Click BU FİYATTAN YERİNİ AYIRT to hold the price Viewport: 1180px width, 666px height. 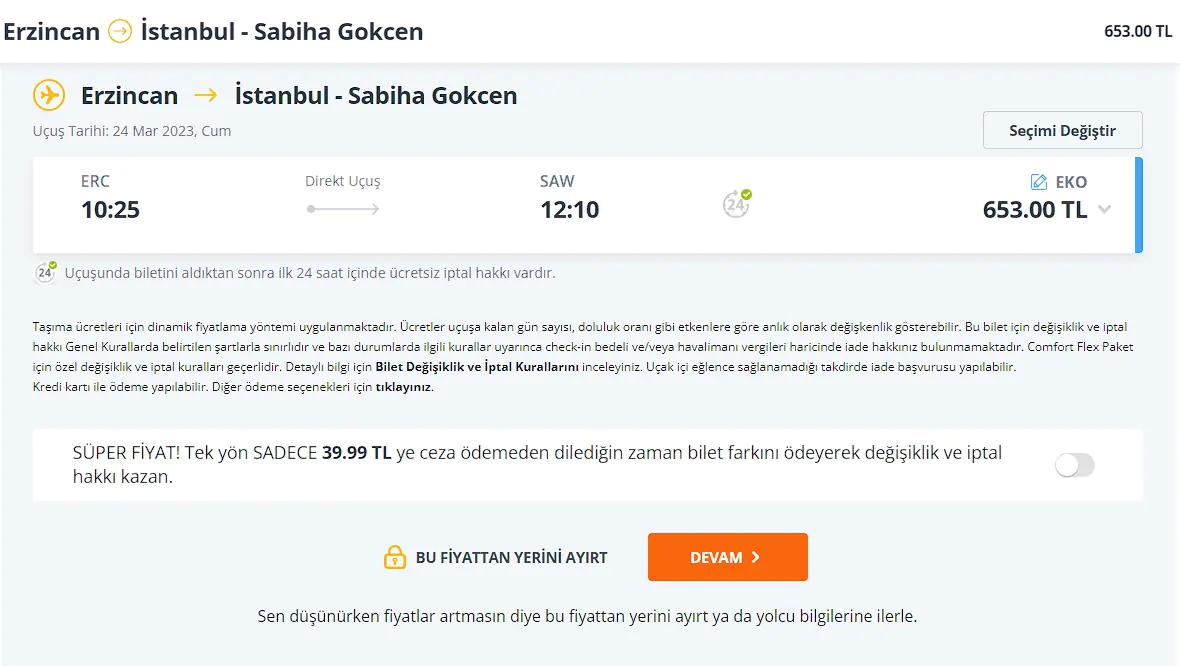pos(510,557)
